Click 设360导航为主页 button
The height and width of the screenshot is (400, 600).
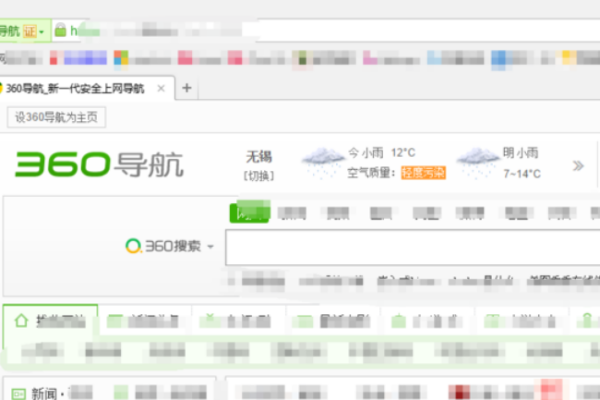click(x=56, y=117)
